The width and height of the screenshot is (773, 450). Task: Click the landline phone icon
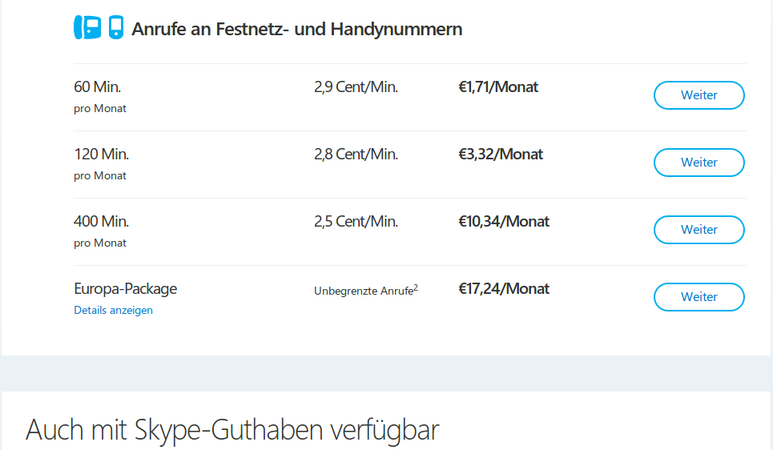pos(87,27)
